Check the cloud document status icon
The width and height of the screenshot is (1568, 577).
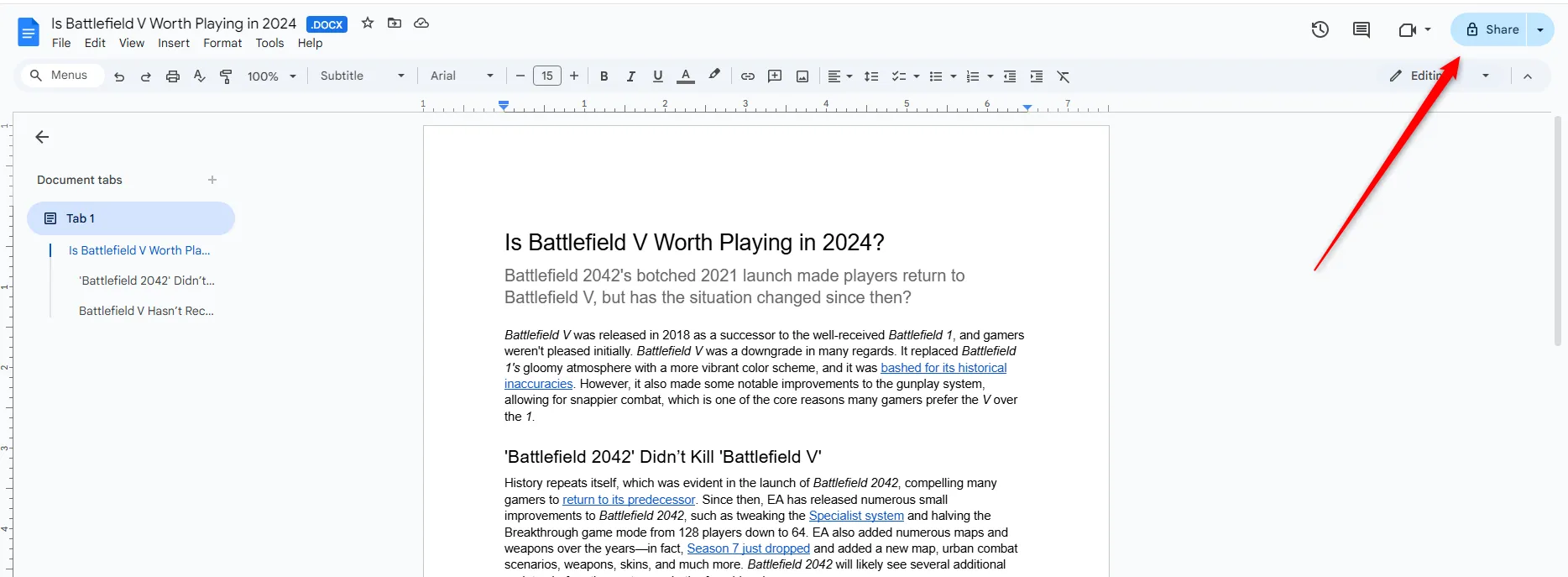421,24
